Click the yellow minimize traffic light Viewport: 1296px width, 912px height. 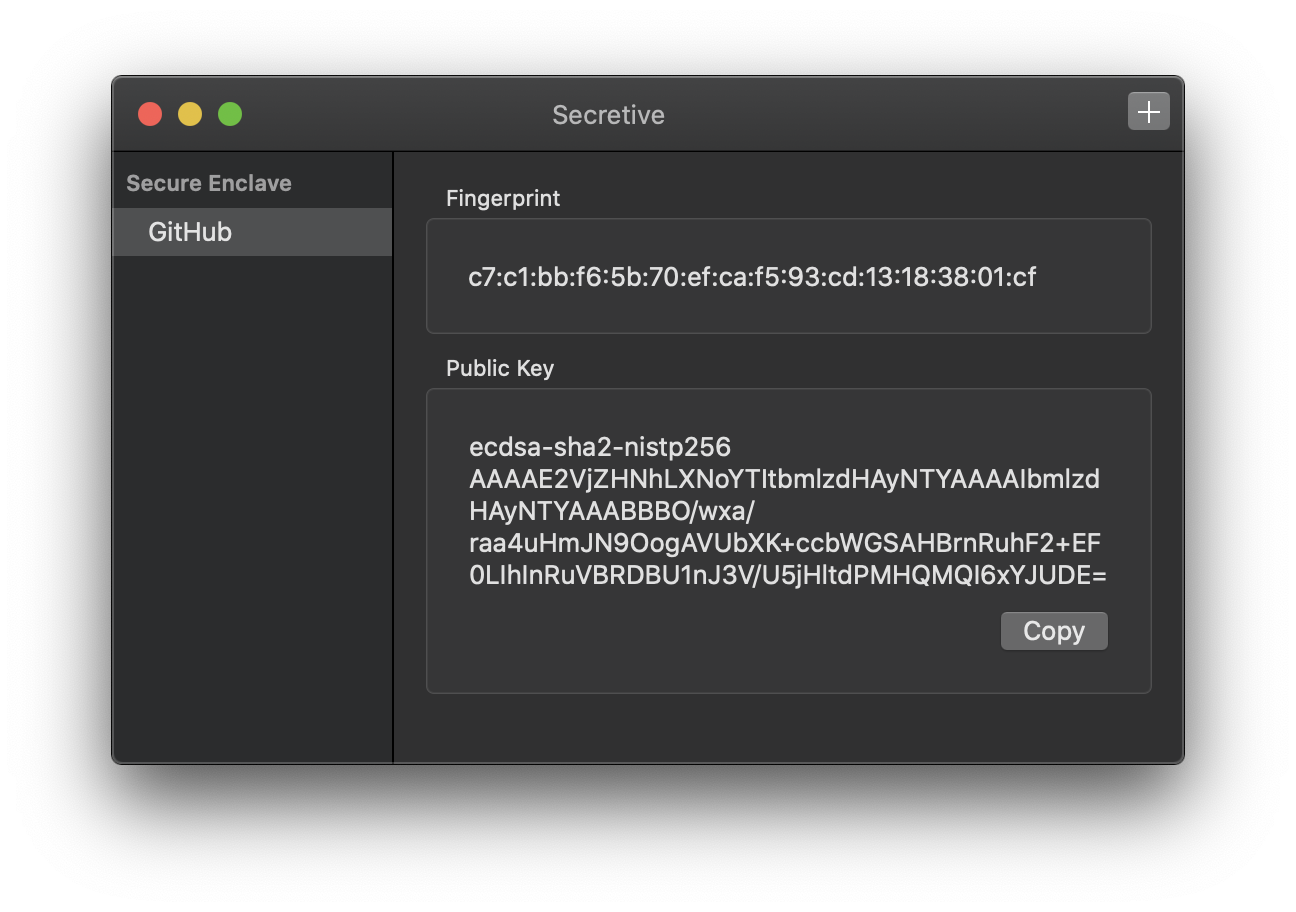point(189,114)
